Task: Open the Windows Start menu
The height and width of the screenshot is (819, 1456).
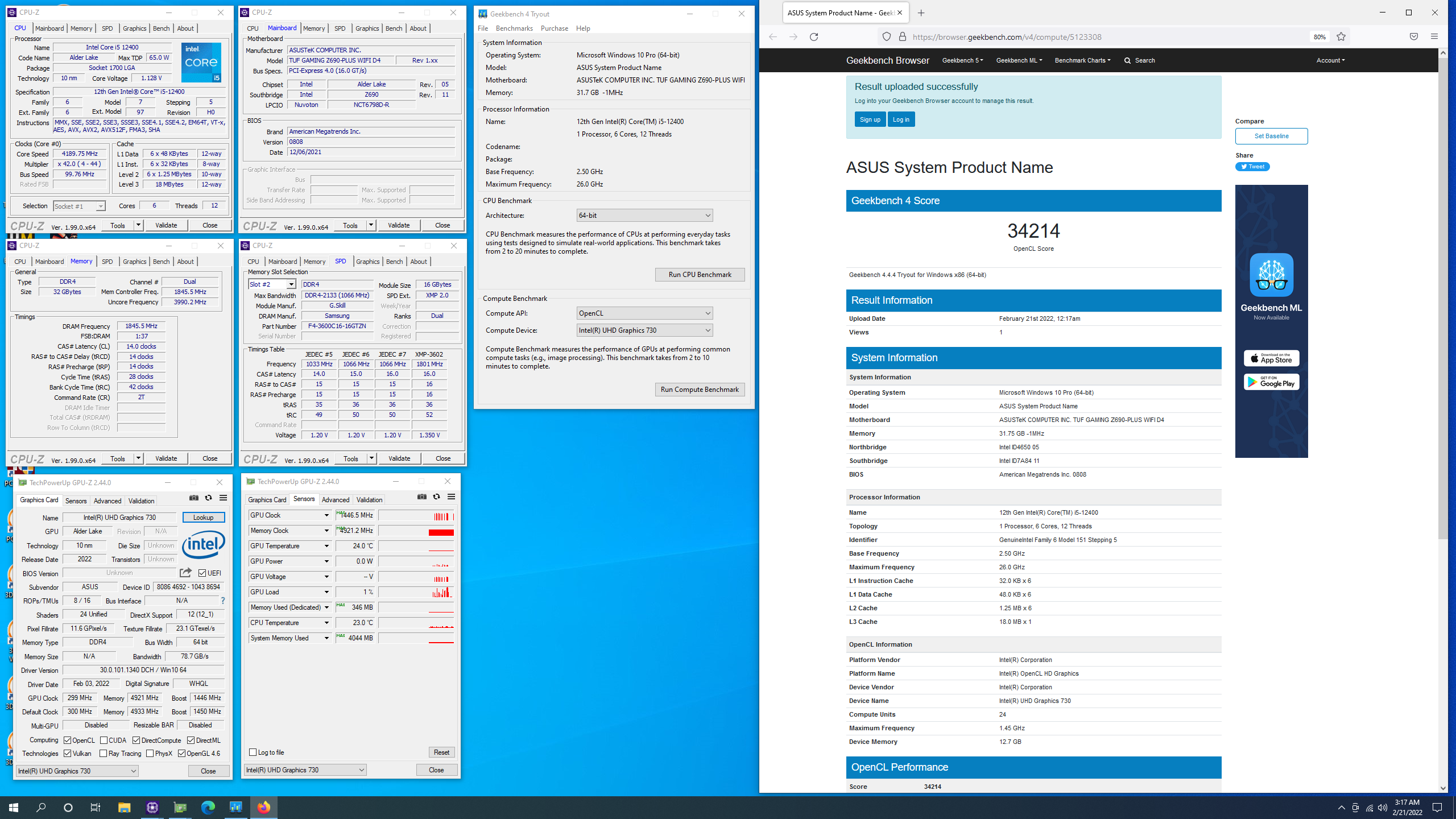Action: (14, 808)
